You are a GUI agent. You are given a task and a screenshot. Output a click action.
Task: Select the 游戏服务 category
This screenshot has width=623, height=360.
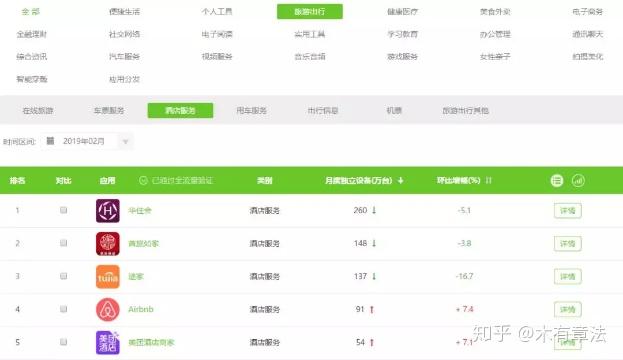click(402, 56)
